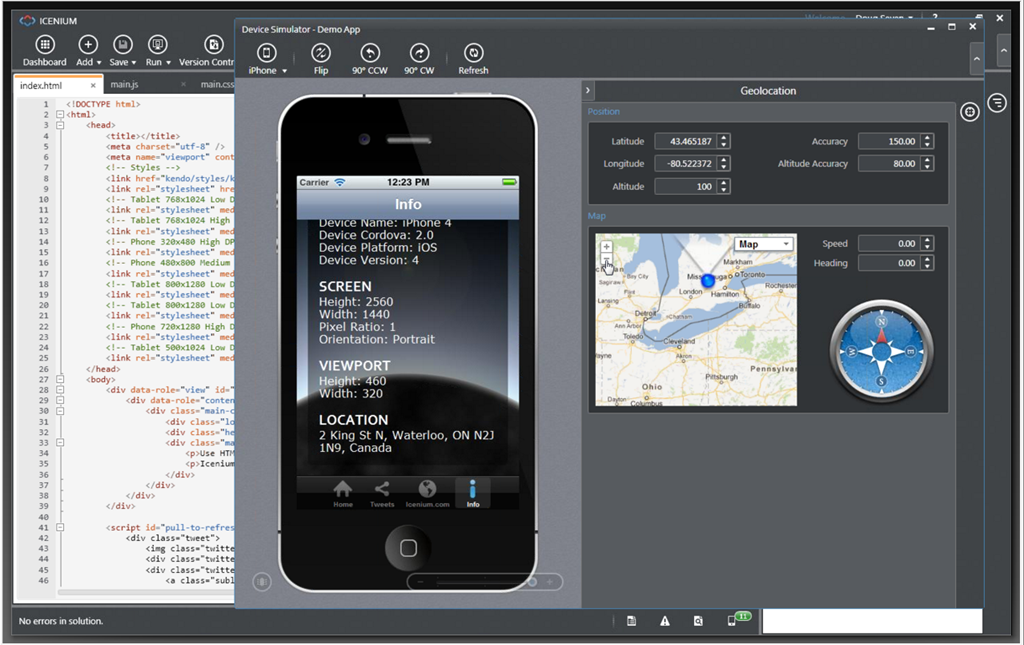Open the Map type dropdown on the map
The height and width of the screenshot is (645, 1024).
pyautogui.click(x=764, y=244)
